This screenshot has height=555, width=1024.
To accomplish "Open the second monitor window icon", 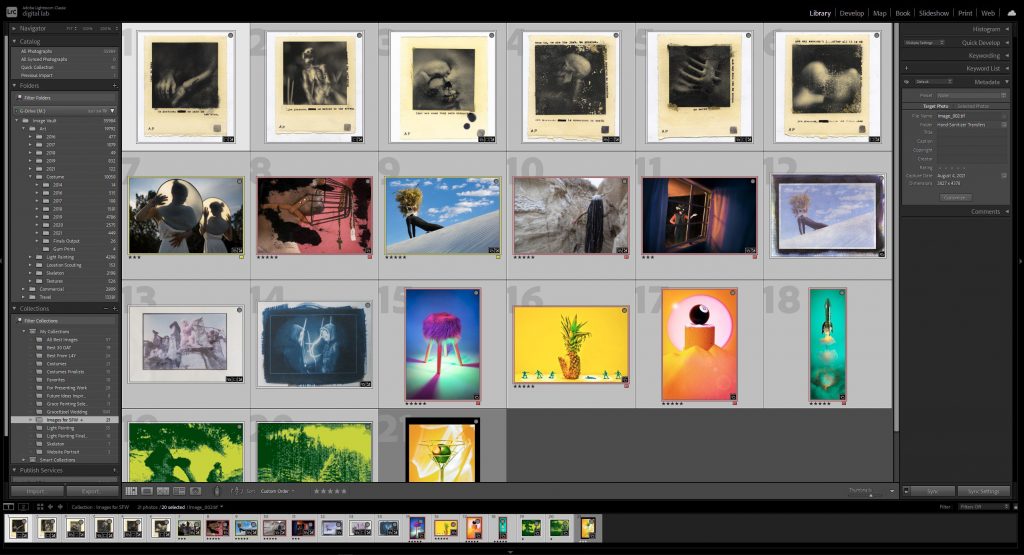I will [24, 507].
